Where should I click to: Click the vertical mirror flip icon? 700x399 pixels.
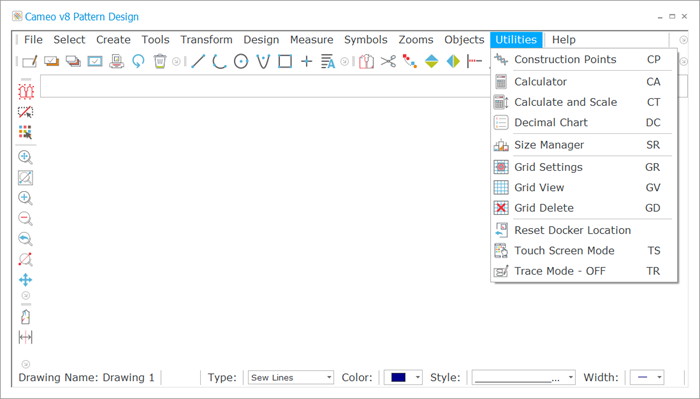click(x=432, y=61)
